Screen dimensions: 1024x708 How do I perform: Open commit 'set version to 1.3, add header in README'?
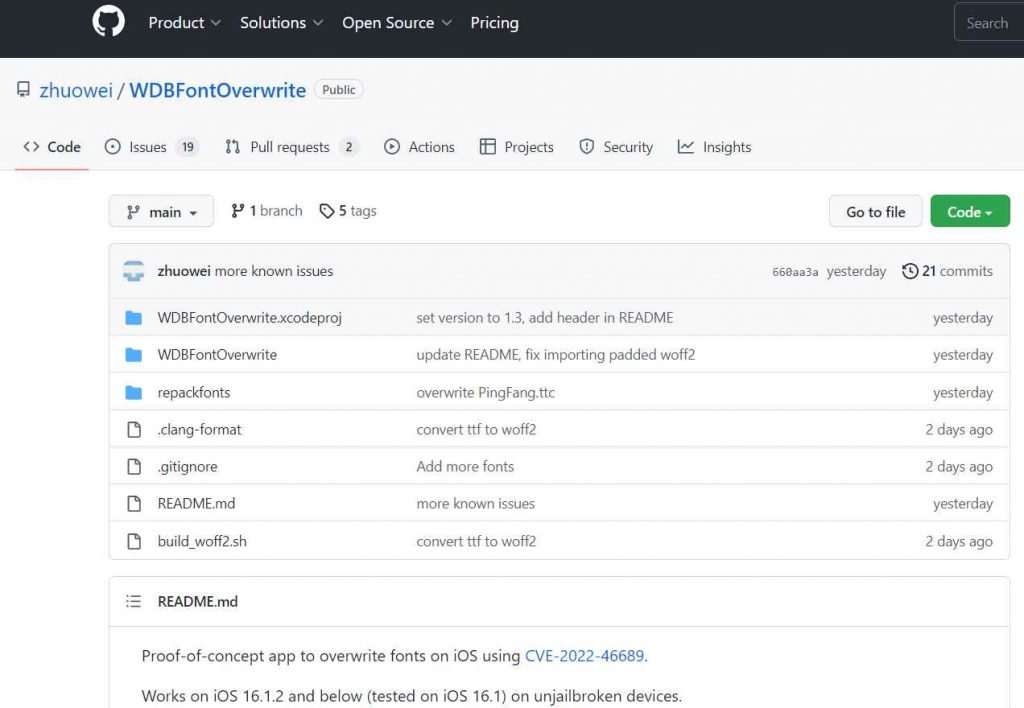[545, 318]
